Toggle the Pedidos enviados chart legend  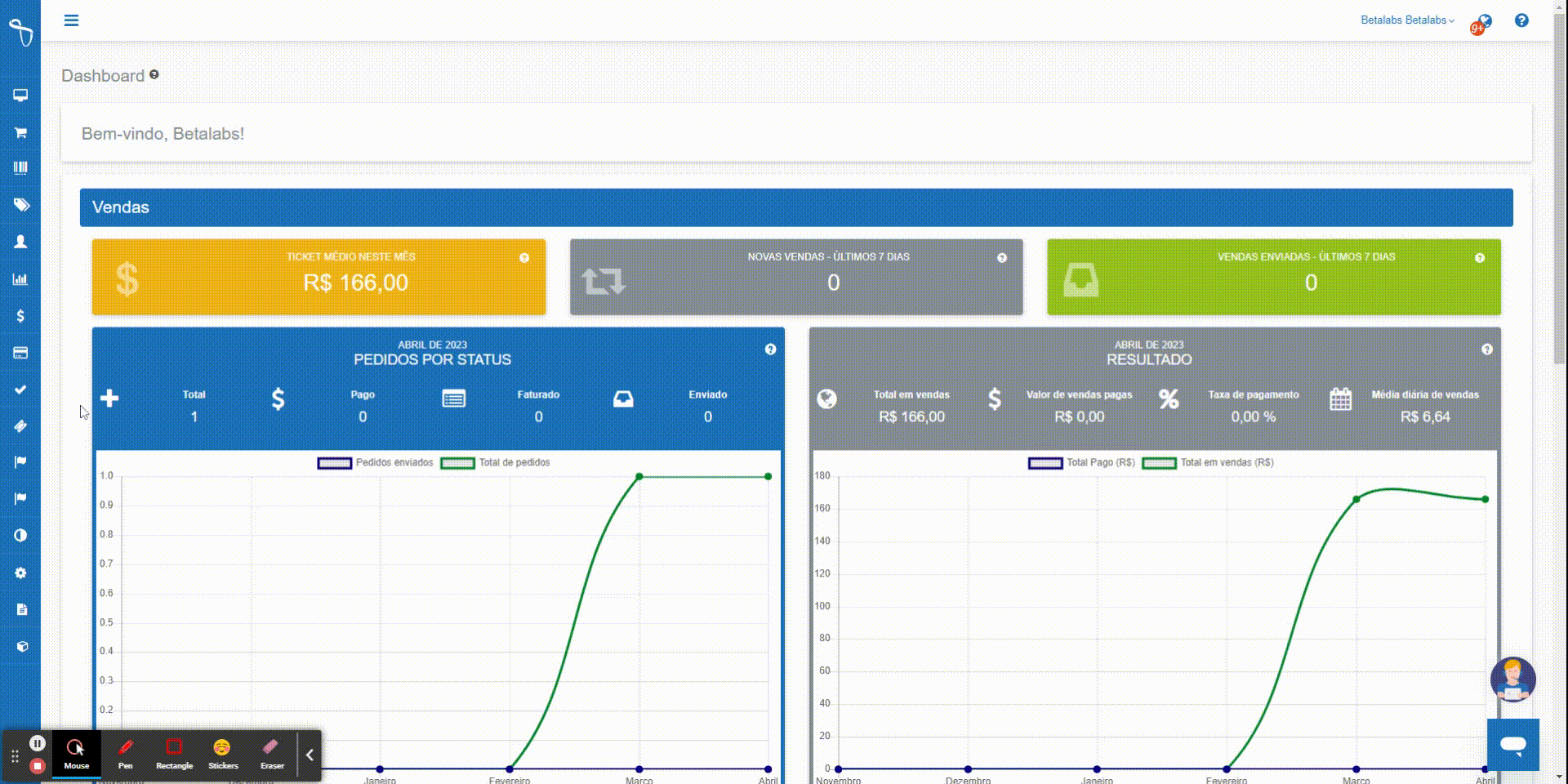tap(376, 463)
